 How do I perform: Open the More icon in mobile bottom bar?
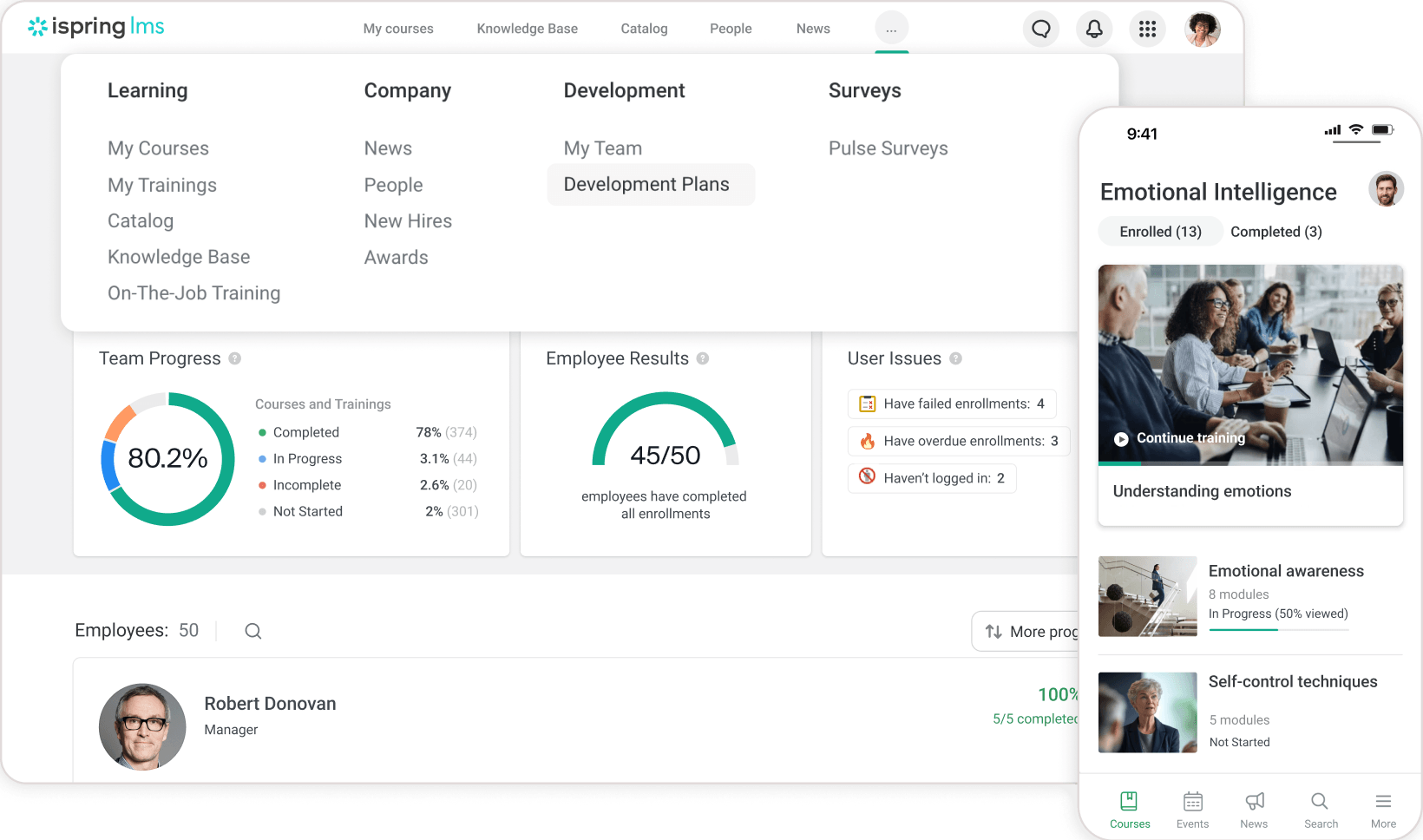(x=1382, y=801)
